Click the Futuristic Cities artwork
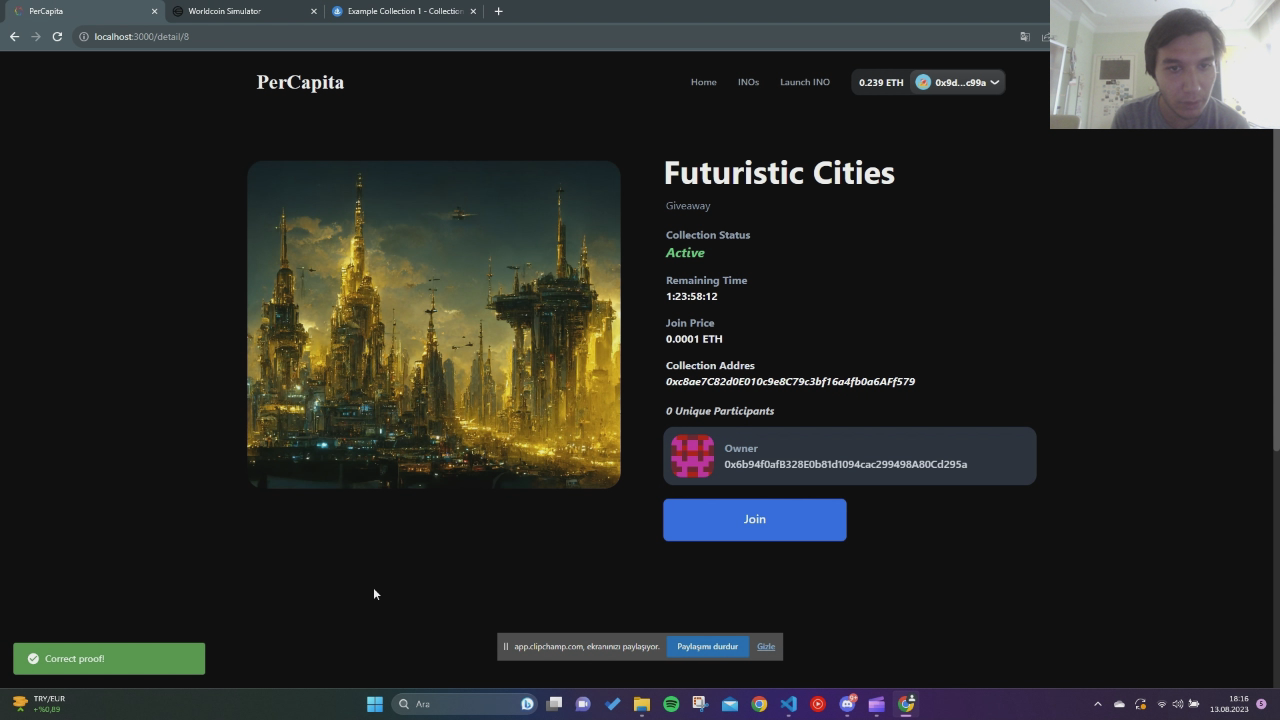The image size is (1280, 720). 434,325
